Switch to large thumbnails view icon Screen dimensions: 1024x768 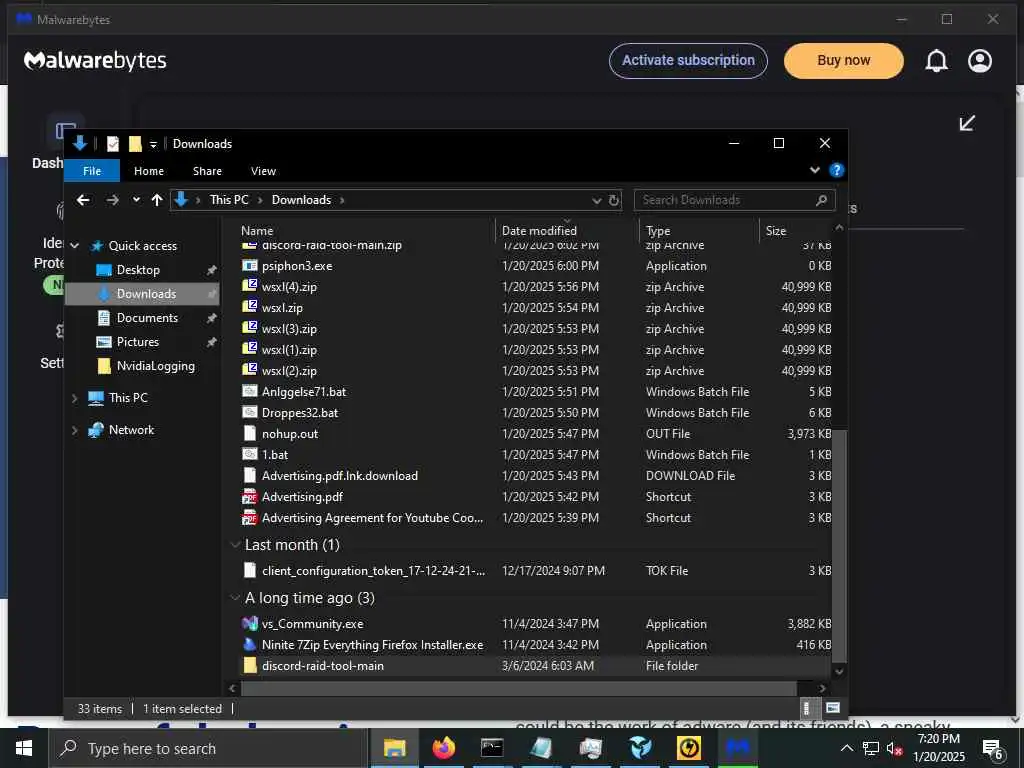click(833, 708)
